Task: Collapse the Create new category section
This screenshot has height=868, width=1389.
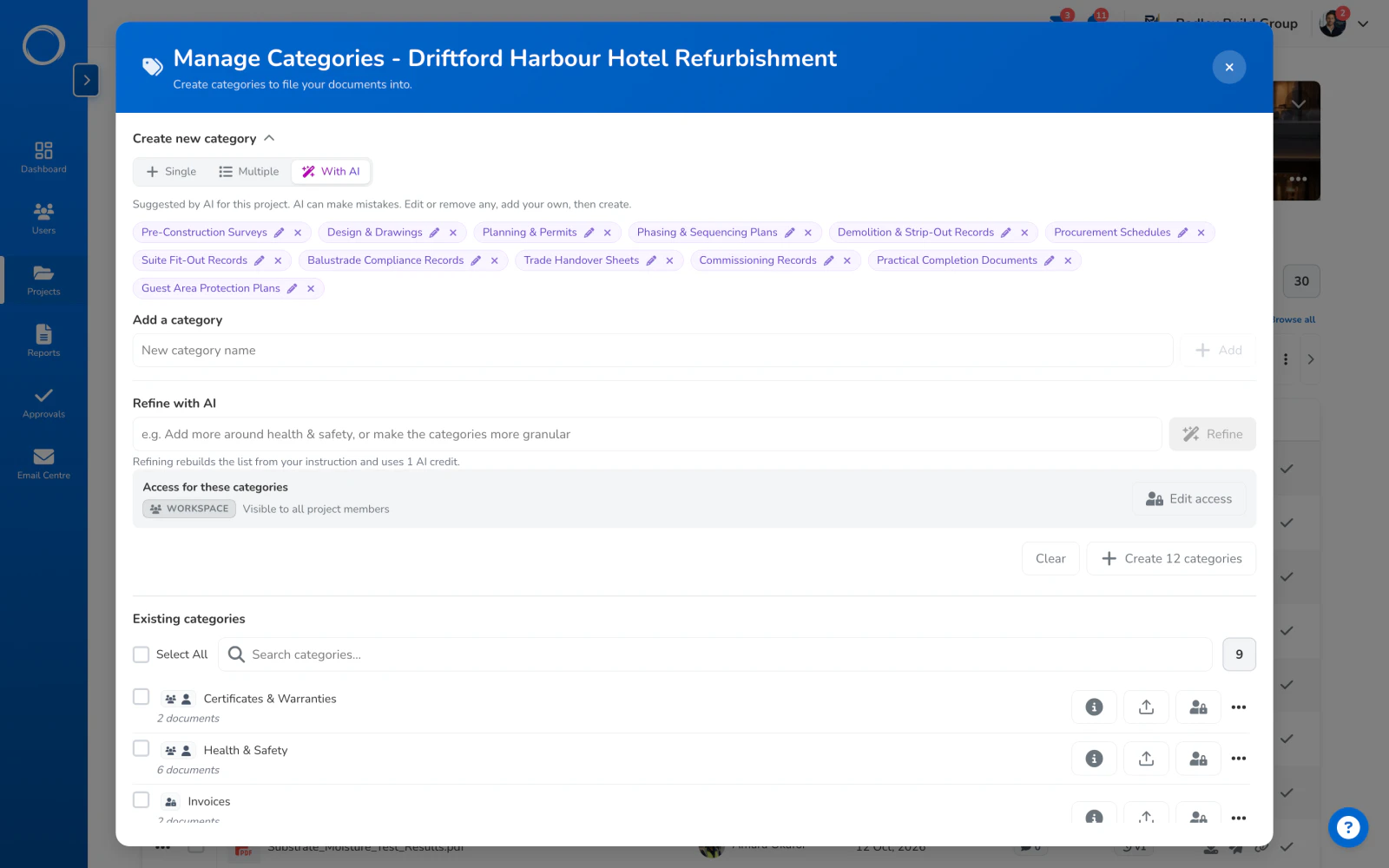Action: pos(269,138)
